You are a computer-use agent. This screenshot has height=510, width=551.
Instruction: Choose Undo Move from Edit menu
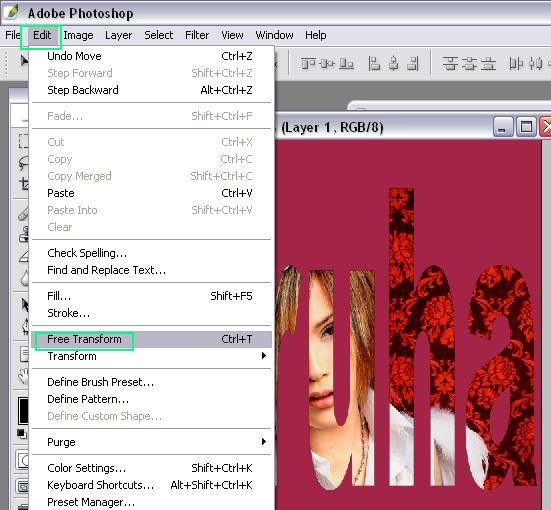point(151,56)
